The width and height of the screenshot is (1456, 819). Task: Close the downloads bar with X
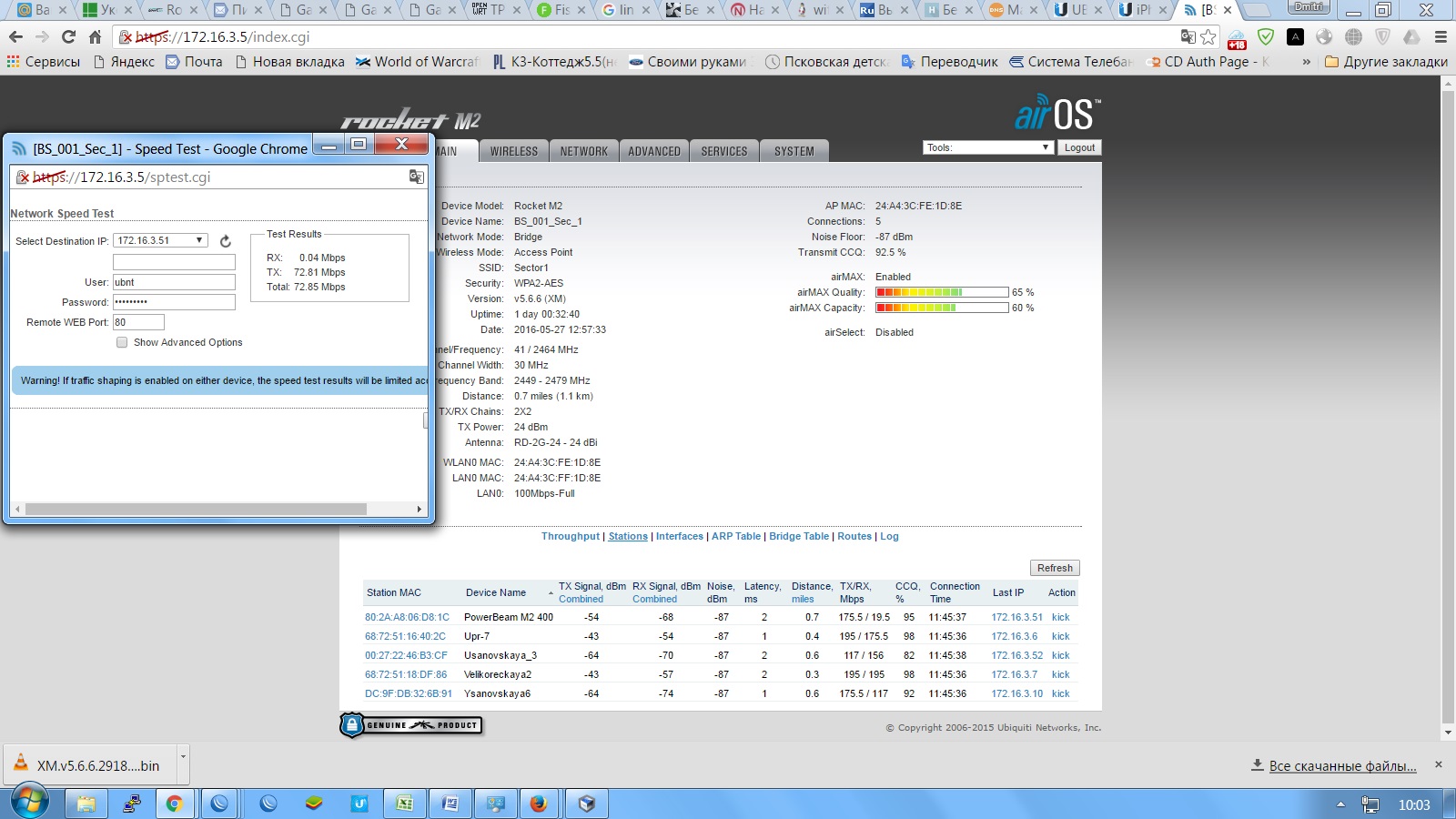[x=1439, y=764]
